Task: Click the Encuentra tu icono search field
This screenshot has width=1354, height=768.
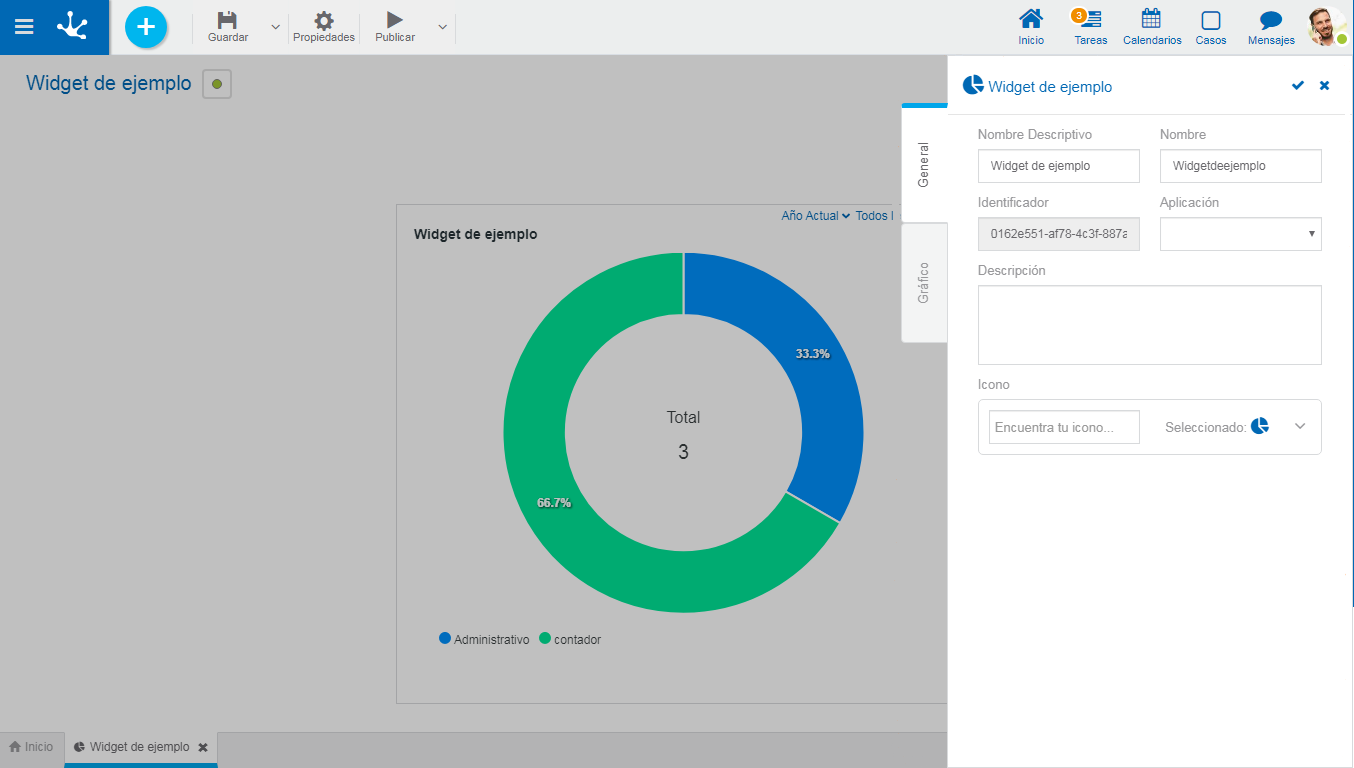Action: [1064, 427]
